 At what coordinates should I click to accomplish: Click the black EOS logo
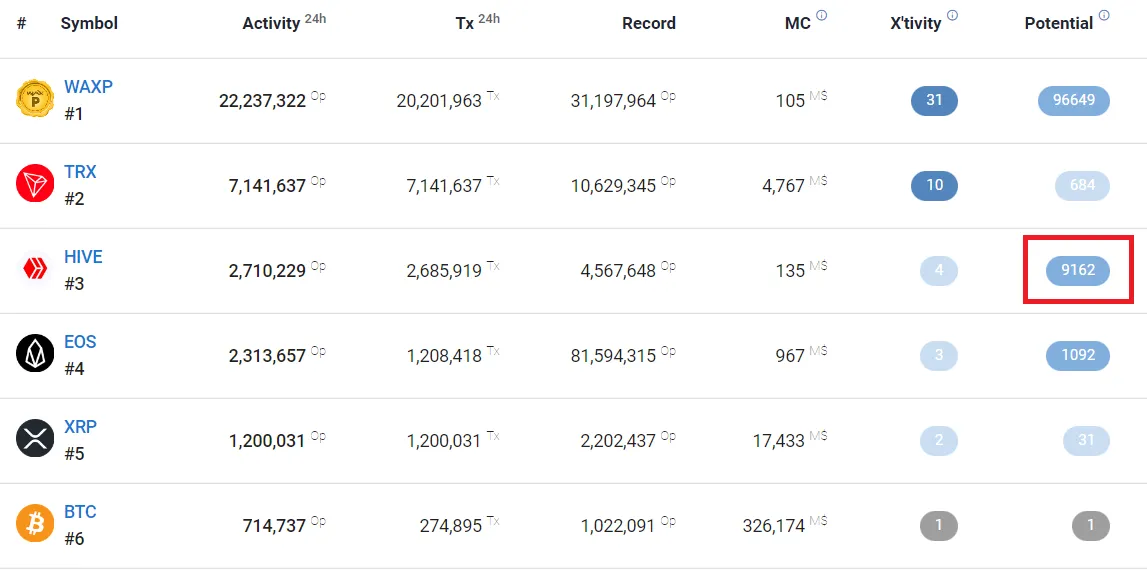pyautogui.click(x=35, y=354)
